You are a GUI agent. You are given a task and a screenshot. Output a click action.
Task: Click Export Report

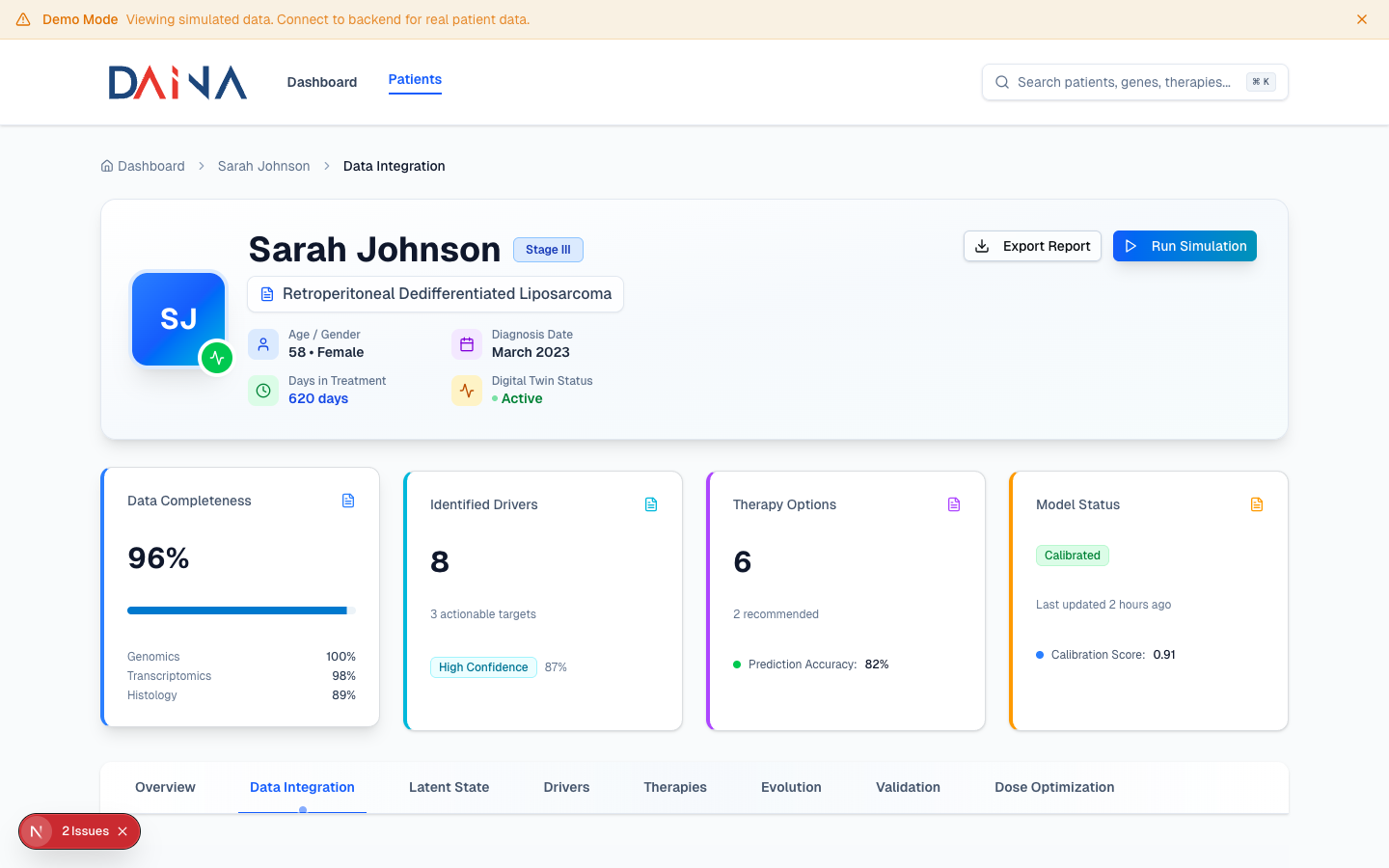[x=1032, y=246]
